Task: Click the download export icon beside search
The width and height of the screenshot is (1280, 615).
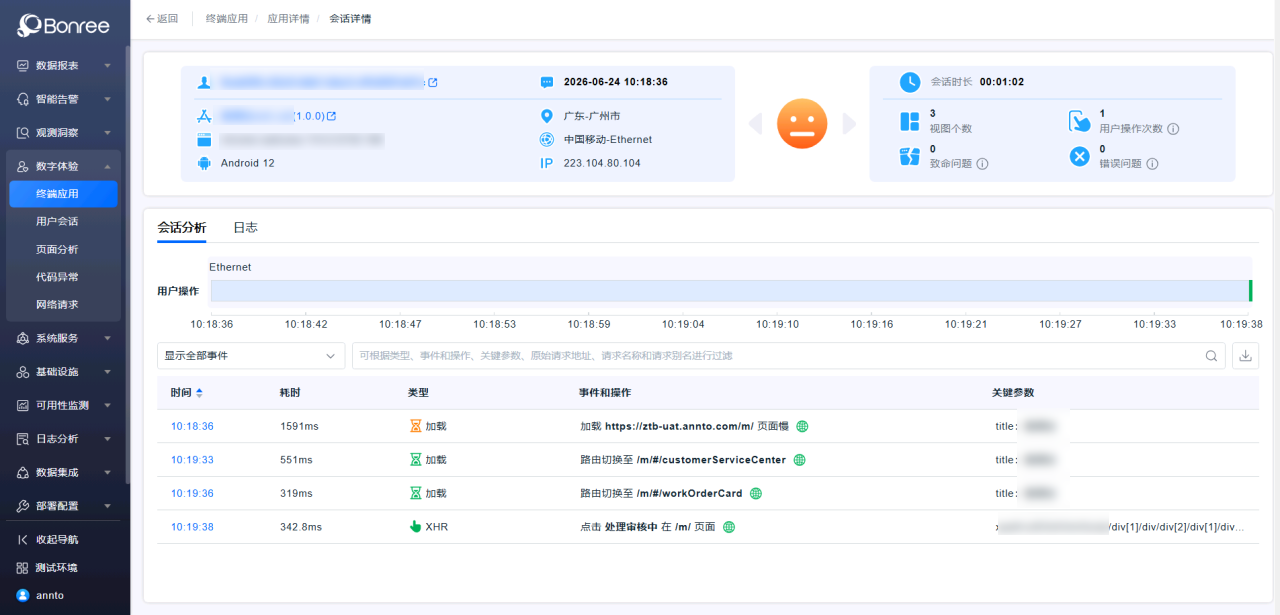Action: [1245, 355]
